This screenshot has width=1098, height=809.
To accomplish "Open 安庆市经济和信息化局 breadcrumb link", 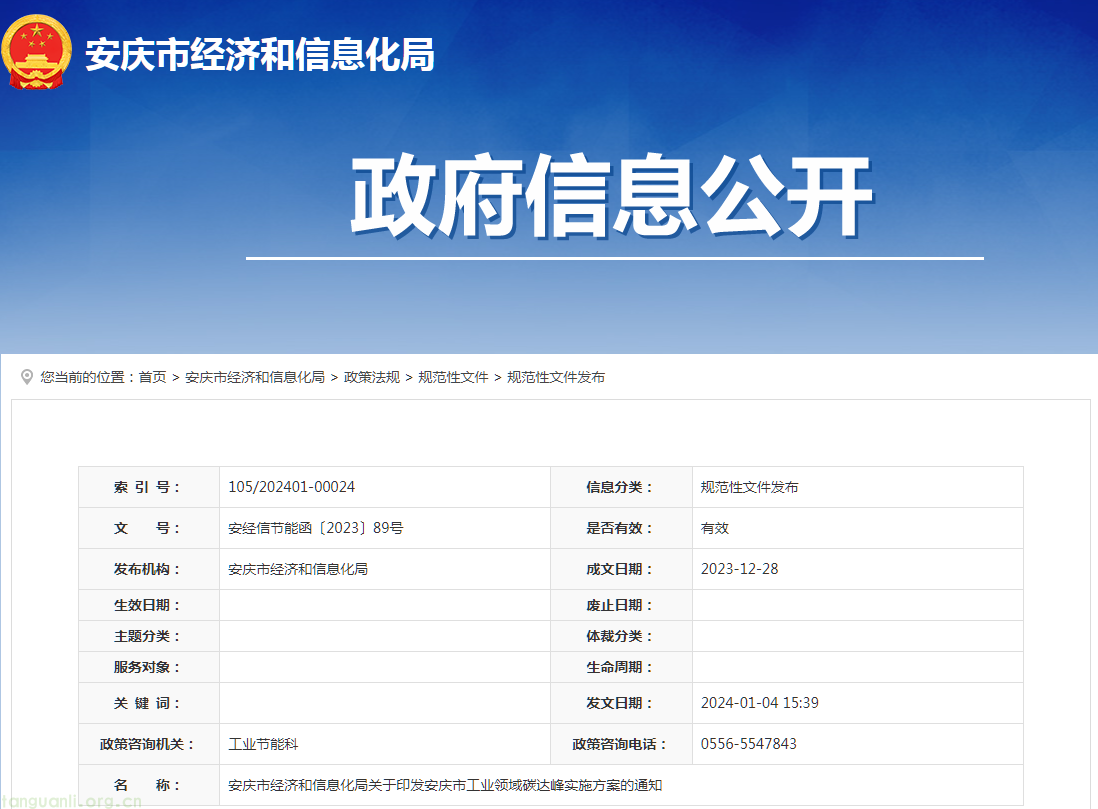I will (255, 377).
